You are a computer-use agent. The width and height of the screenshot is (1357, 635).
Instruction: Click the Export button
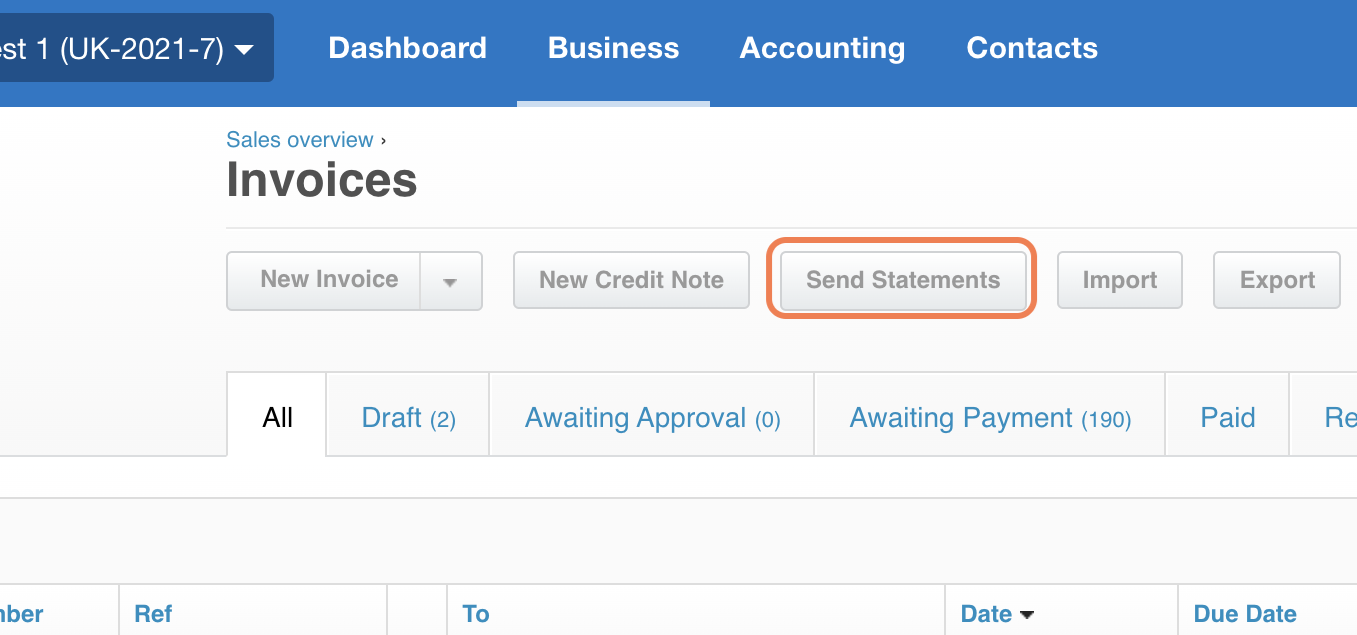pos(1277,281)
